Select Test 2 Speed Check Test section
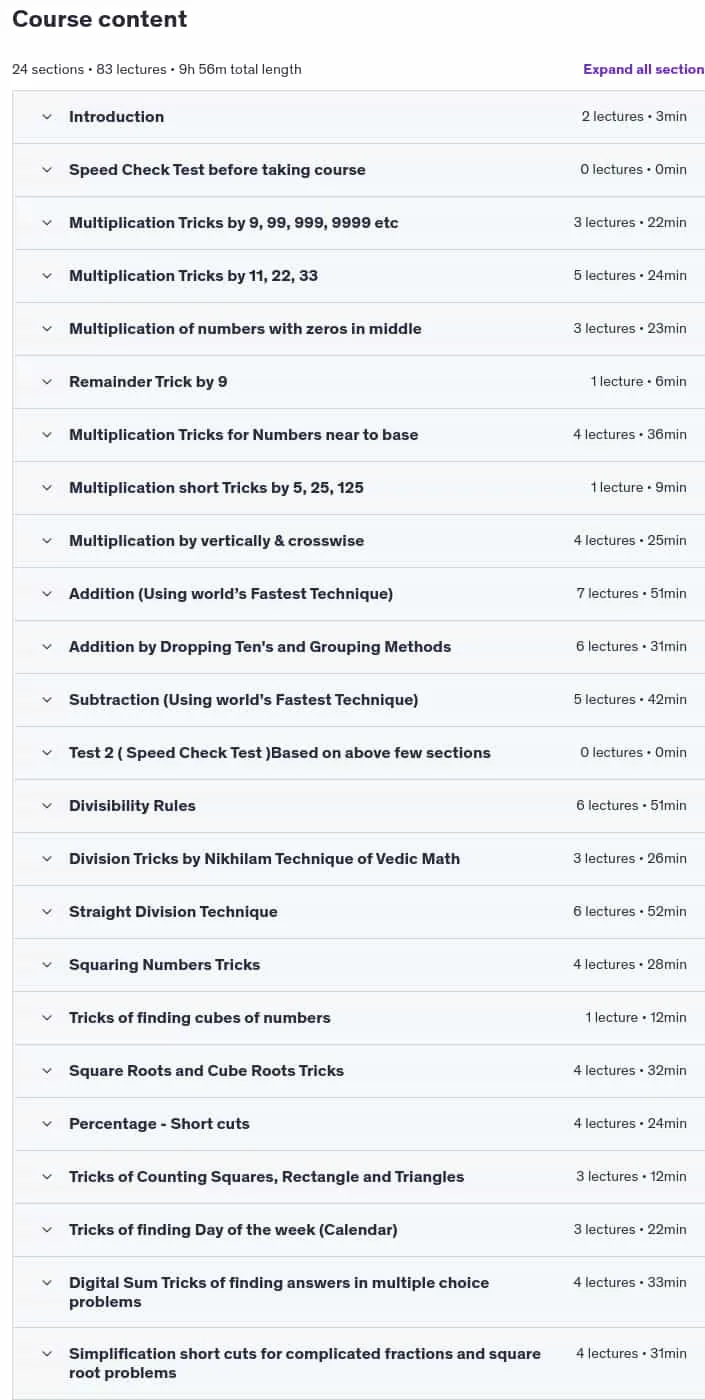This screenshot has width=705, height=1400. click(x=359, y=753)
